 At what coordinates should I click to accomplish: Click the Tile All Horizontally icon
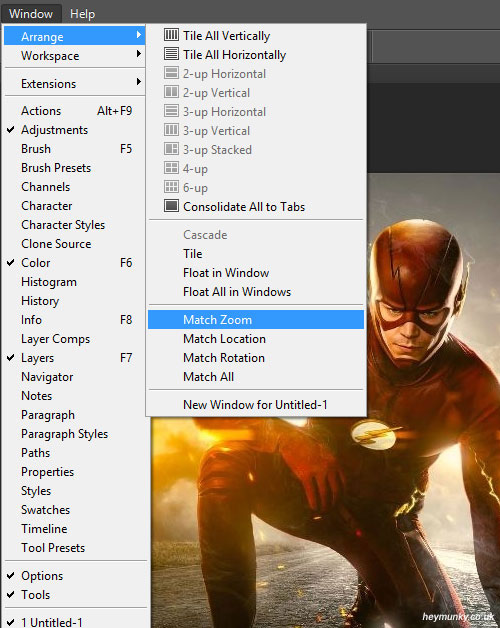(171, 54)
